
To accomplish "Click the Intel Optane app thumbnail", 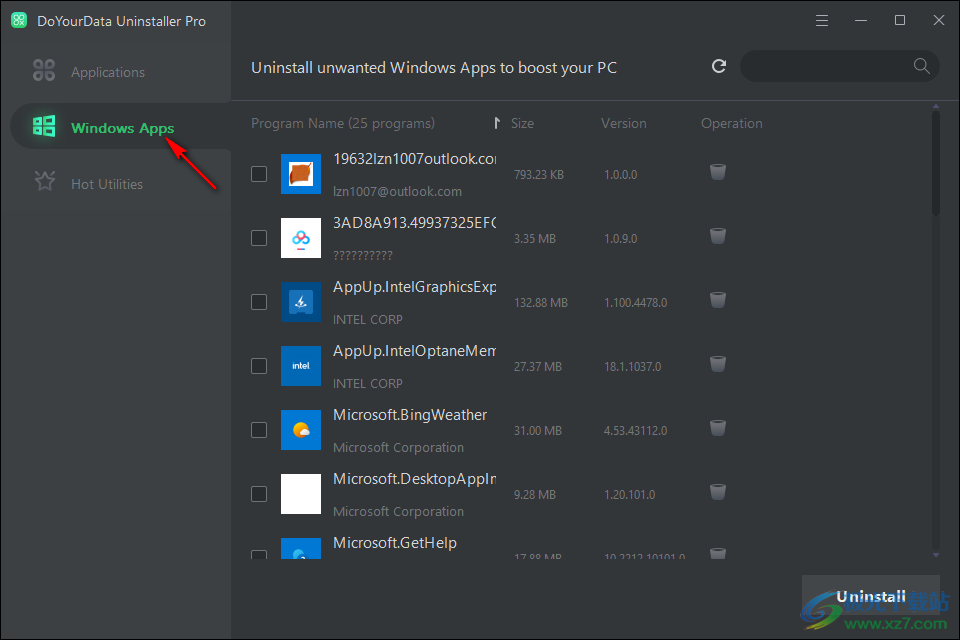I will [x=301, y=366].
